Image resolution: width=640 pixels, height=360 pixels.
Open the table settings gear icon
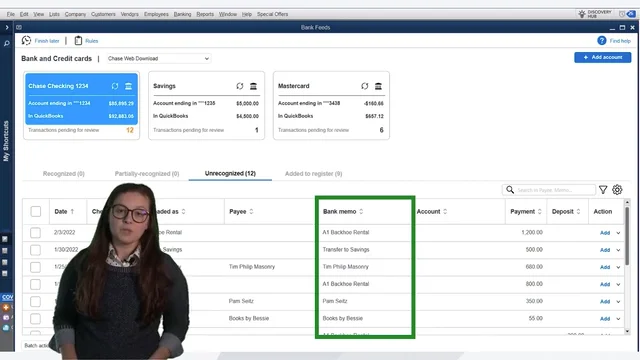tap(617, 190)
